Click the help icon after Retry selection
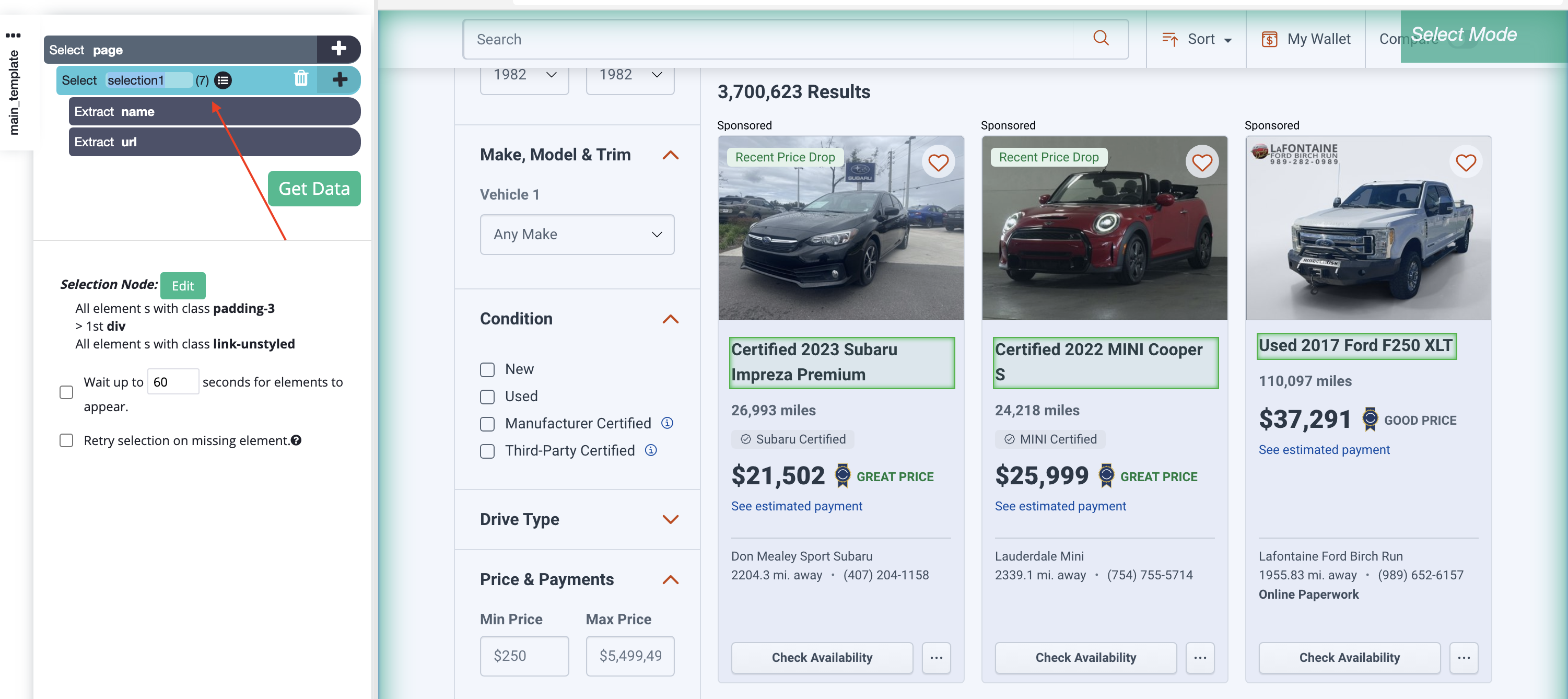The height and width of the screenshot is (699, 1568). [x=296, y=440]
